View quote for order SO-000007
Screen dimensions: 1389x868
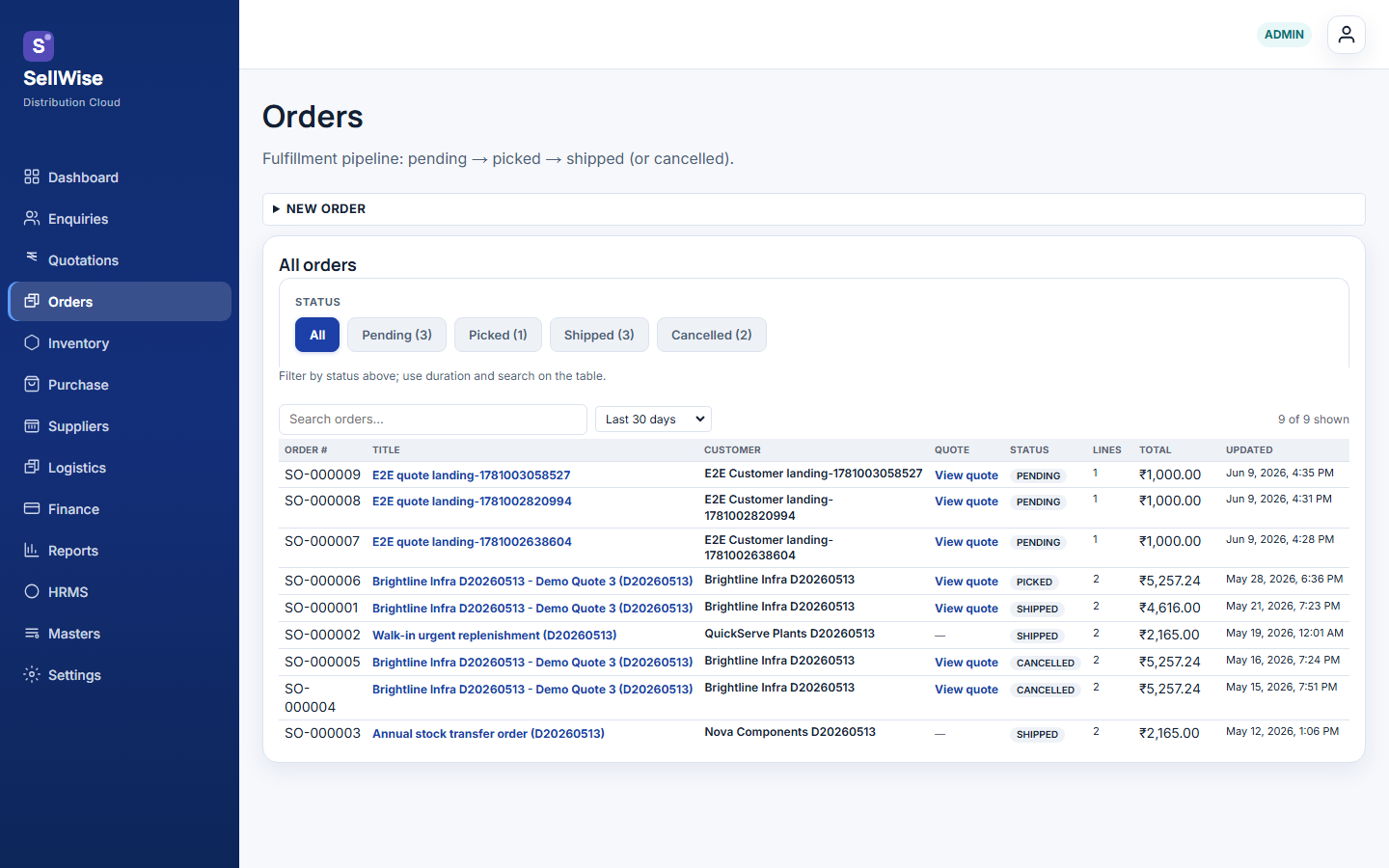[x=967, y=542]
